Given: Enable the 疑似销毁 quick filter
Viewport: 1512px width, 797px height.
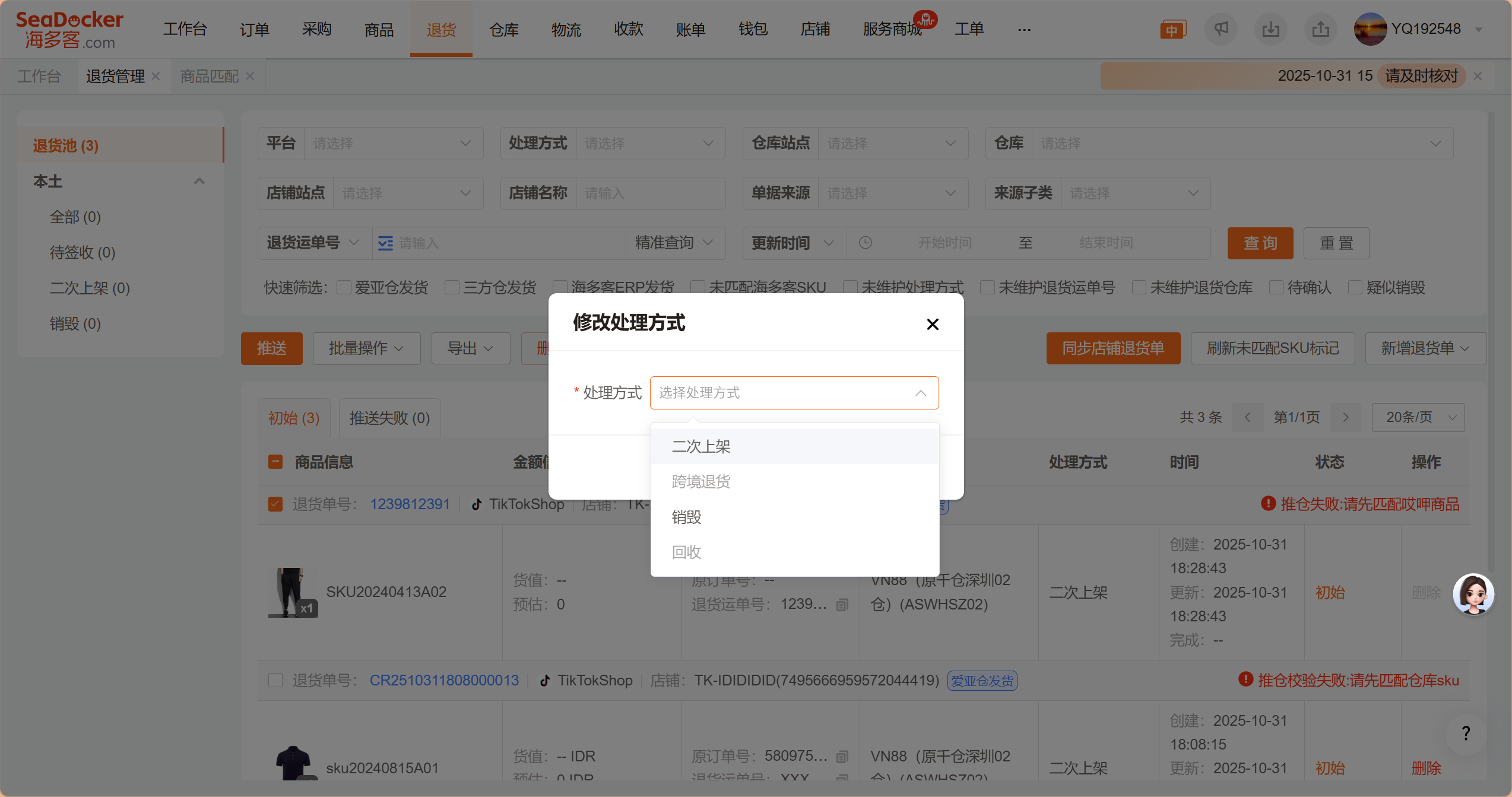Looking at the screenshot, I should [x=1355, y=288].
